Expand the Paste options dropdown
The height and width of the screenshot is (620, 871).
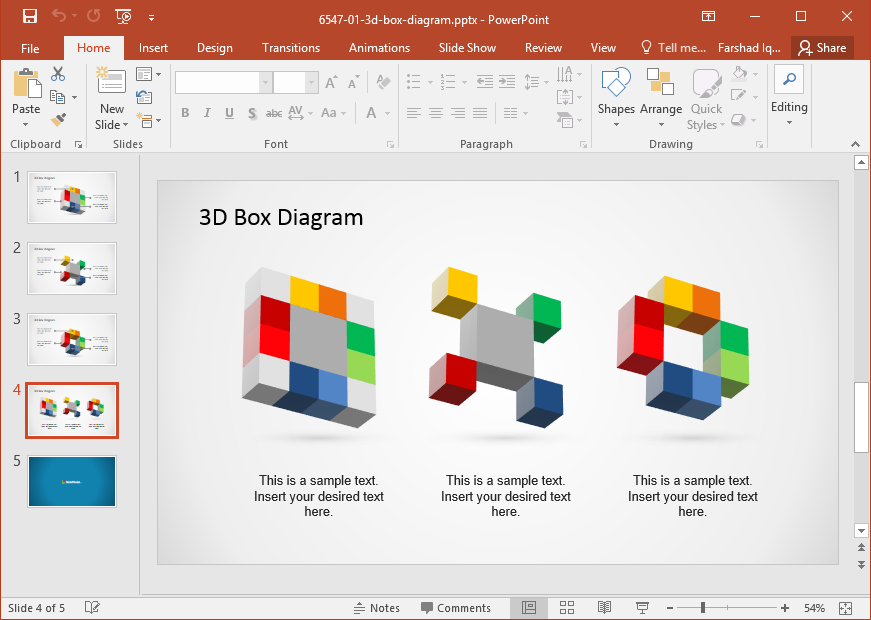pos(26,125)
